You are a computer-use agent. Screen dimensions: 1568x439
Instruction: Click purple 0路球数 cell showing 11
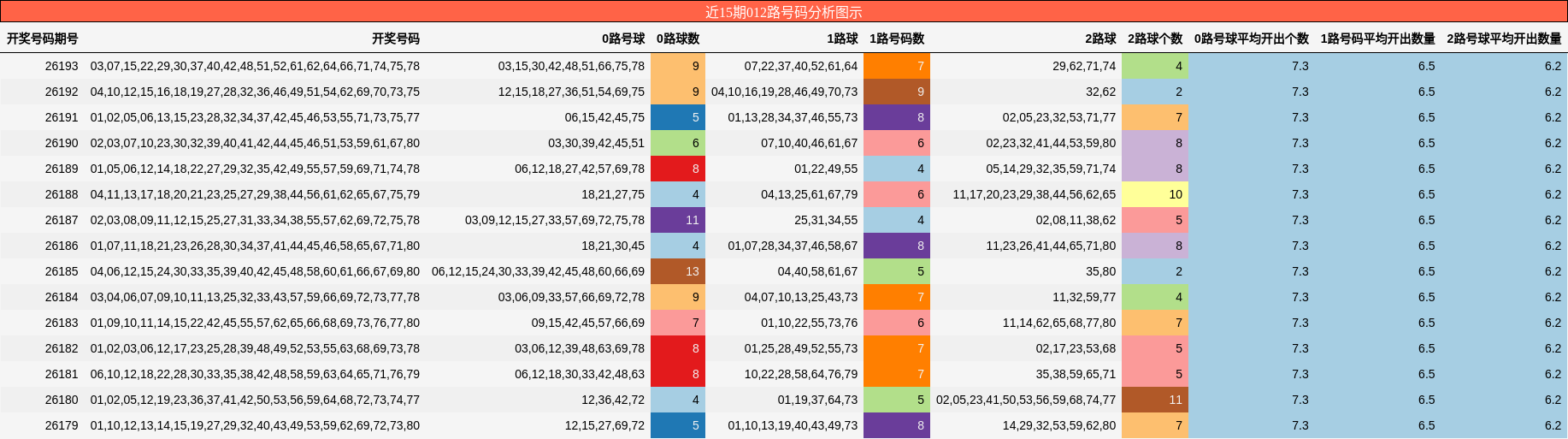678,220
